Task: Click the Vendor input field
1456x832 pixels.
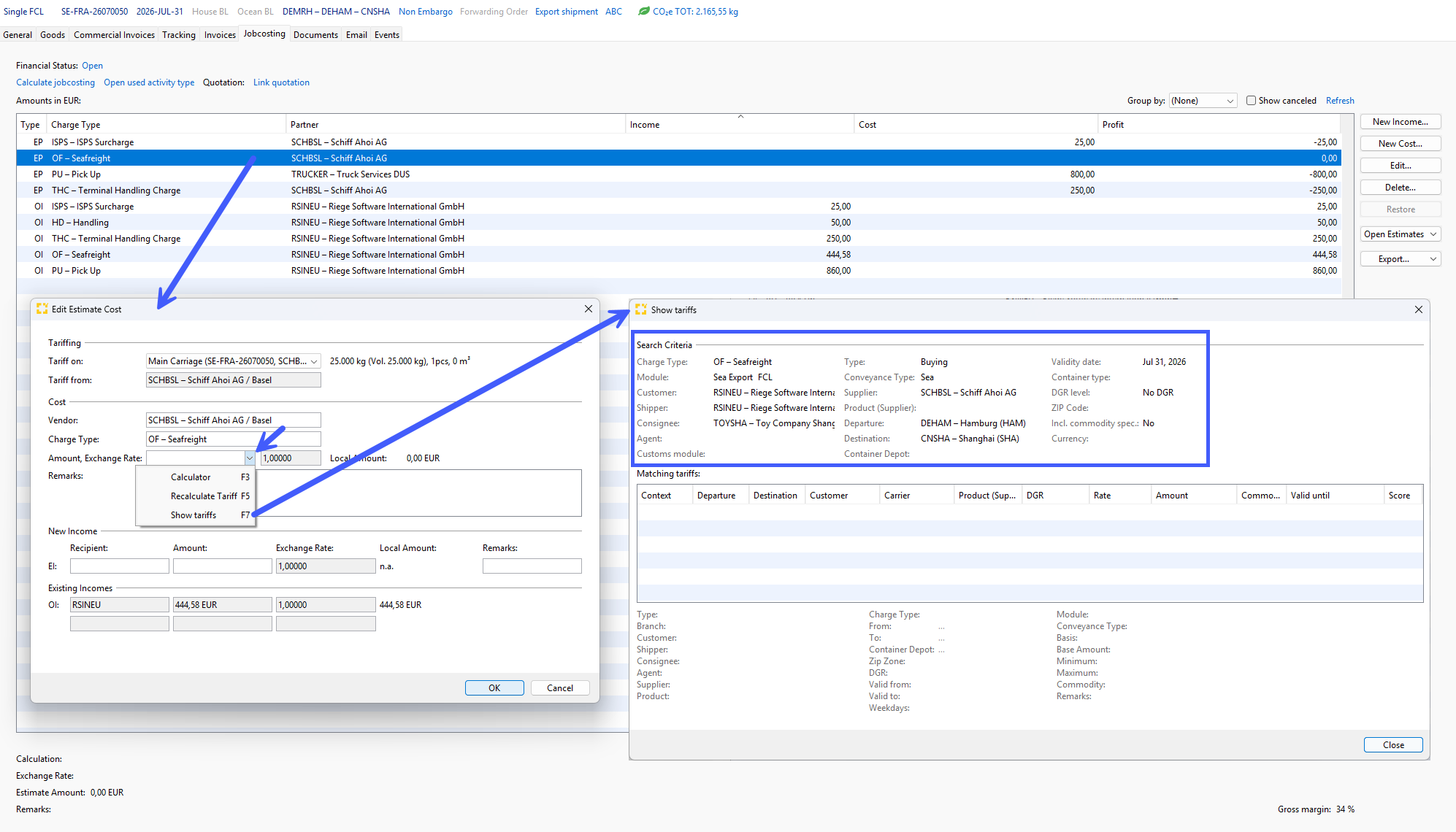Action: 234,420
